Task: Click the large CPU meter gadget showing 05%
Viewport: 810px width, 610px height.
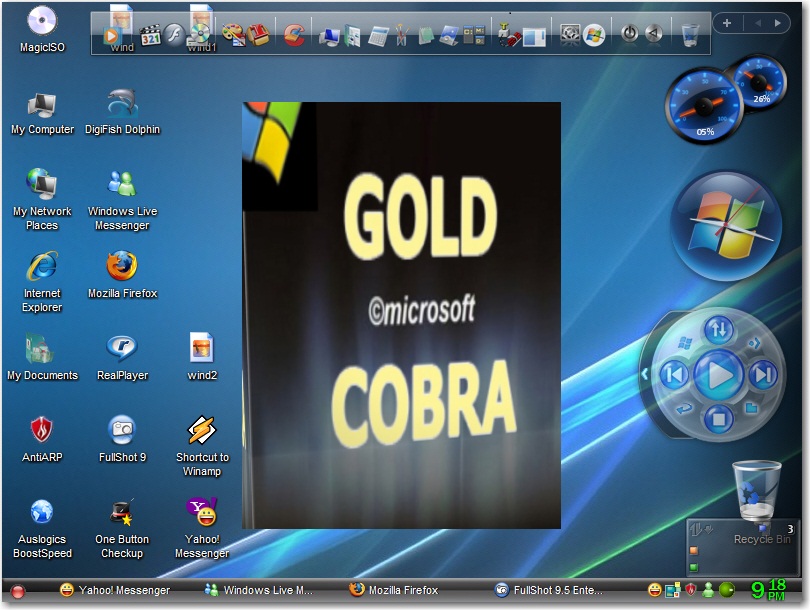Action: click(x=704, y=106)
